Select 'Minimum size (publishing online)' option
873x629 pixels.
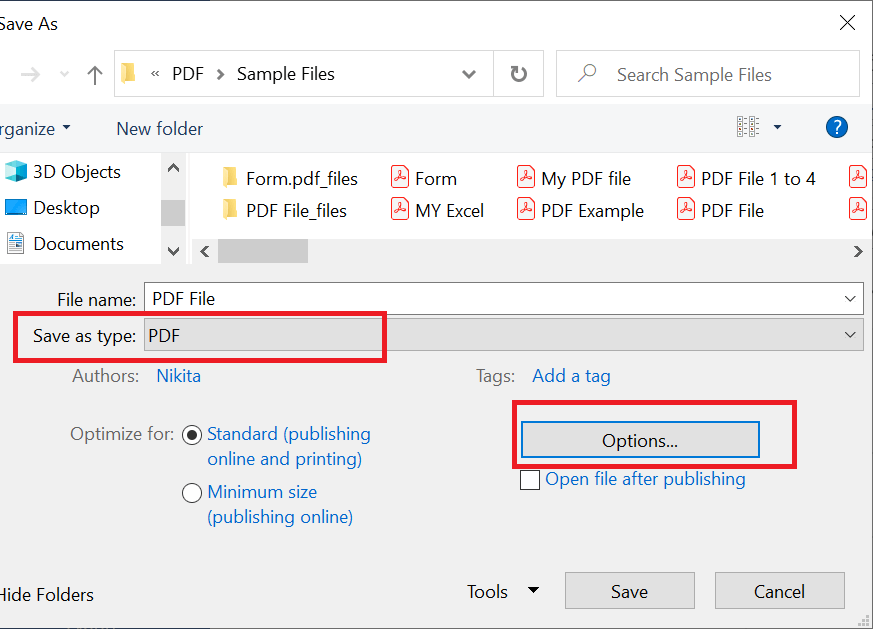point(192,492)
